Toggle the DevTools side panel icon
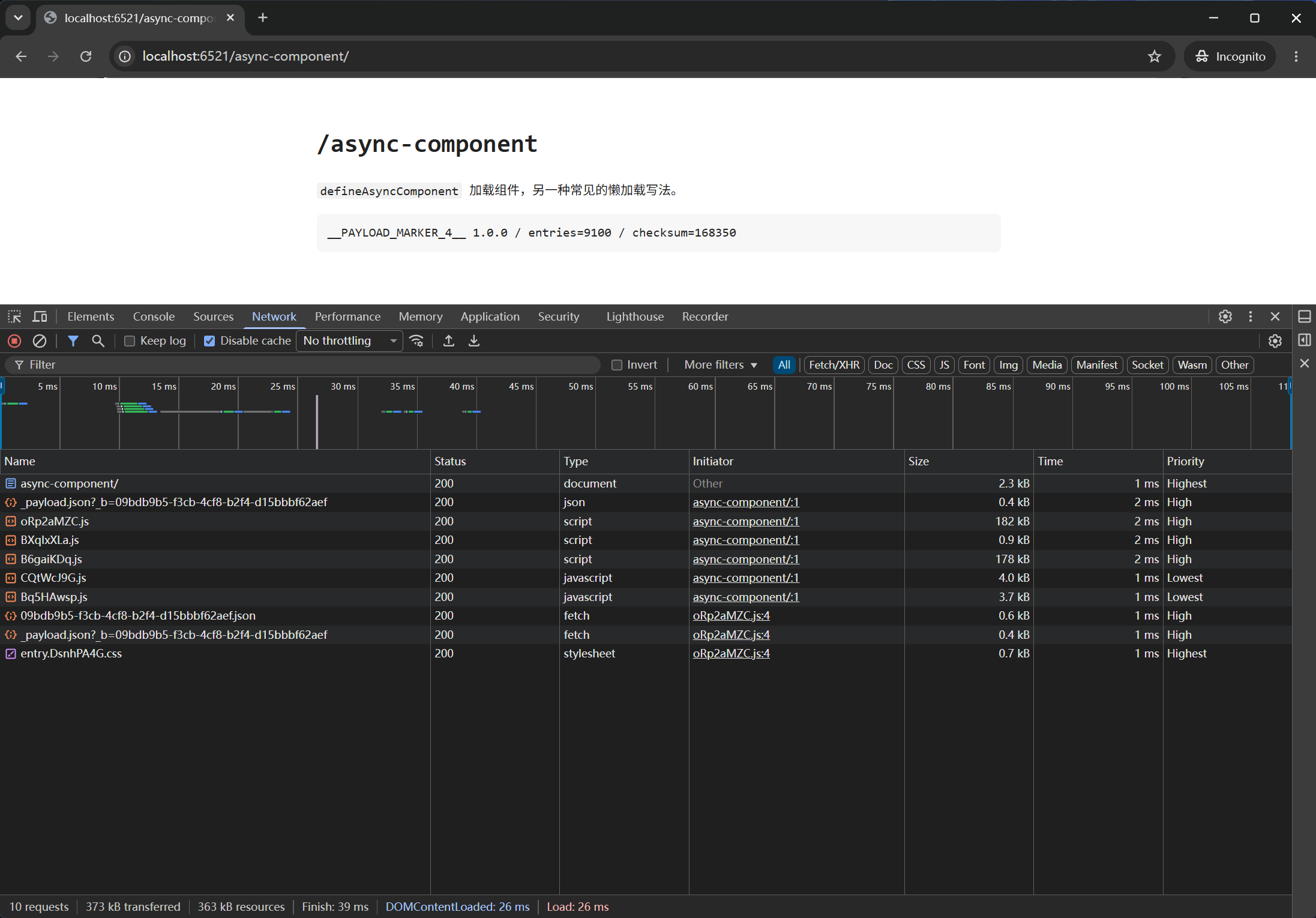1316x918 pixels. pyautogui.click(x=1305, y=340)
